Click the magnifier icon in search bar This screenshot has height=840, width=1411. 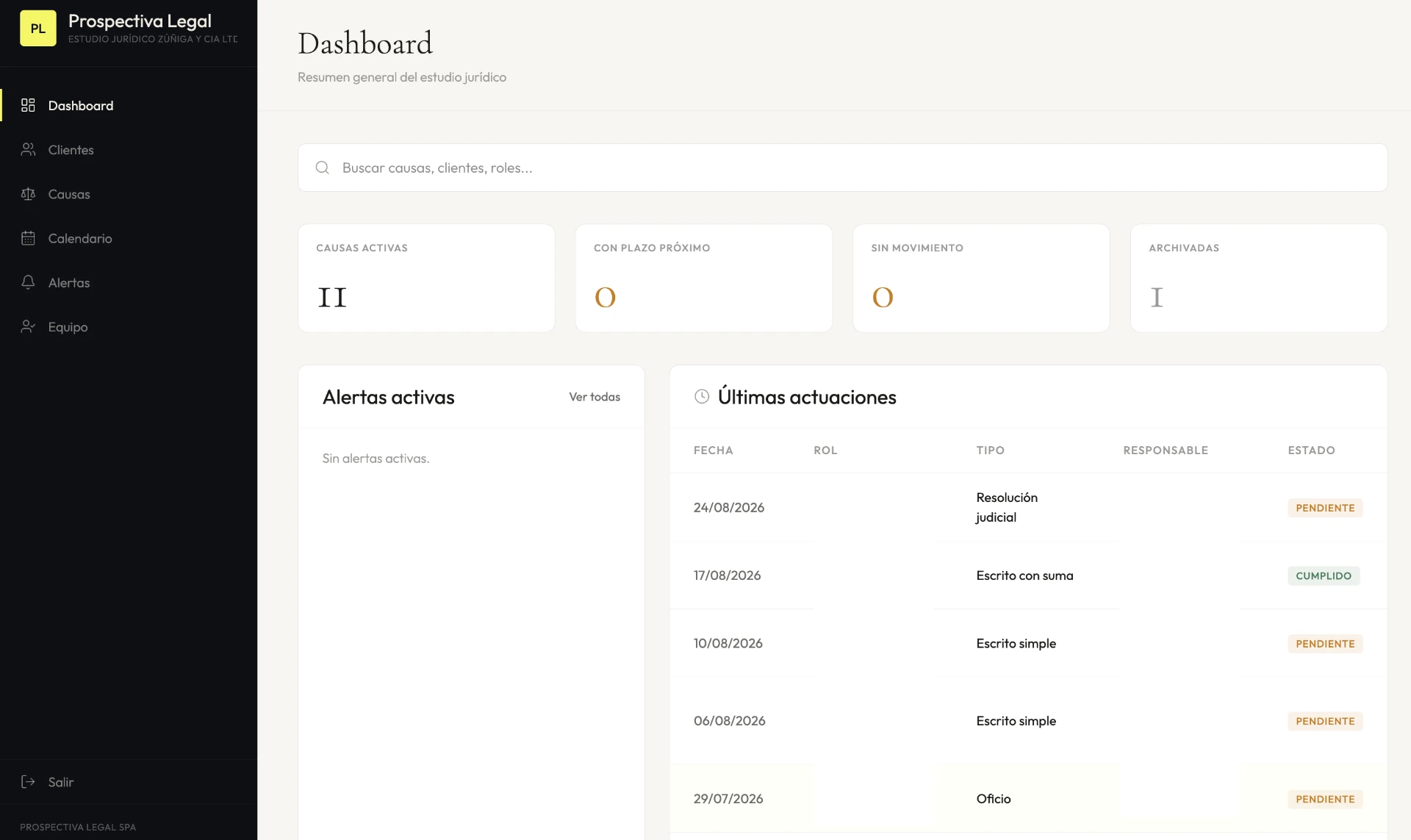[322, 168]
